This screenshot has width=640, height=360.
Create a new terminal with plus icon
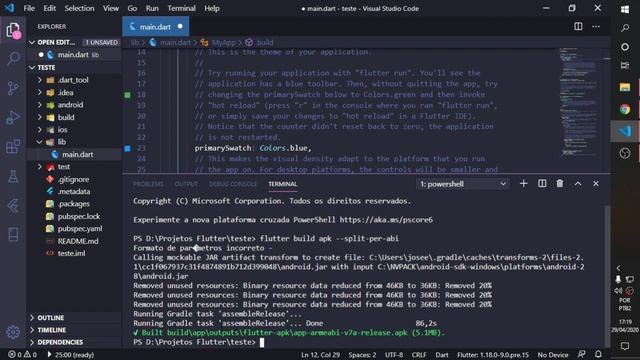(x=523, y=184)
